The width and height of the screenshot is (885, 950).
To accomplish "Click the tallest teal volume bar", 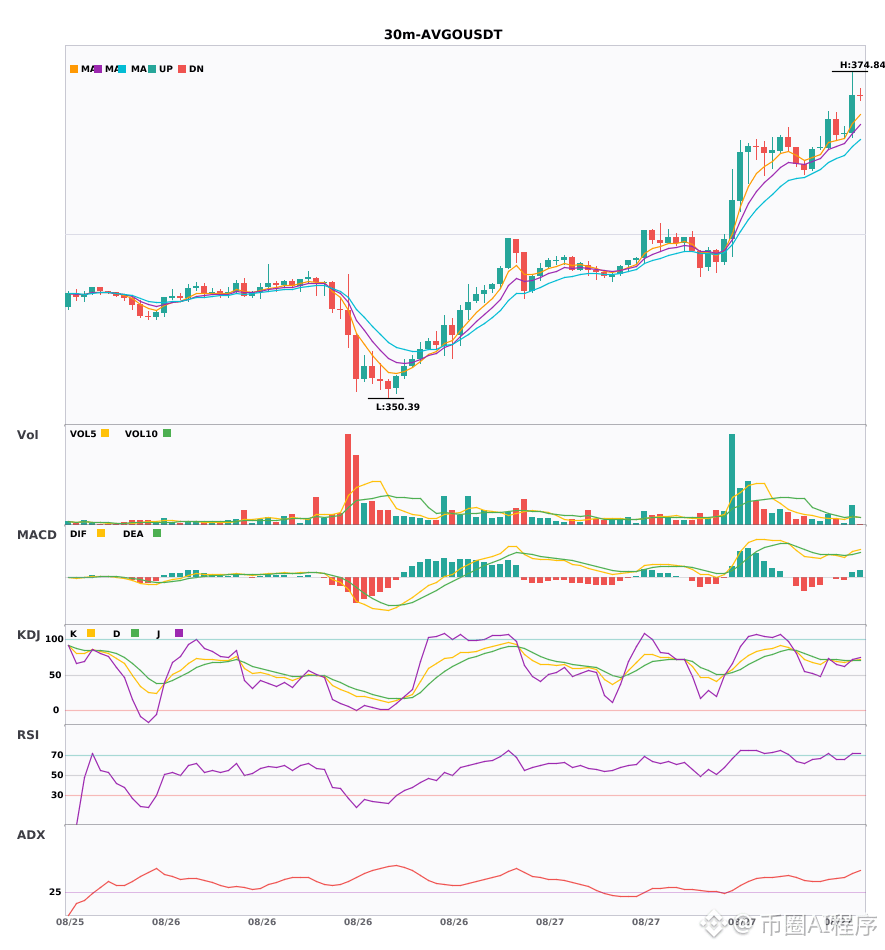I will [x=732, y=479].
